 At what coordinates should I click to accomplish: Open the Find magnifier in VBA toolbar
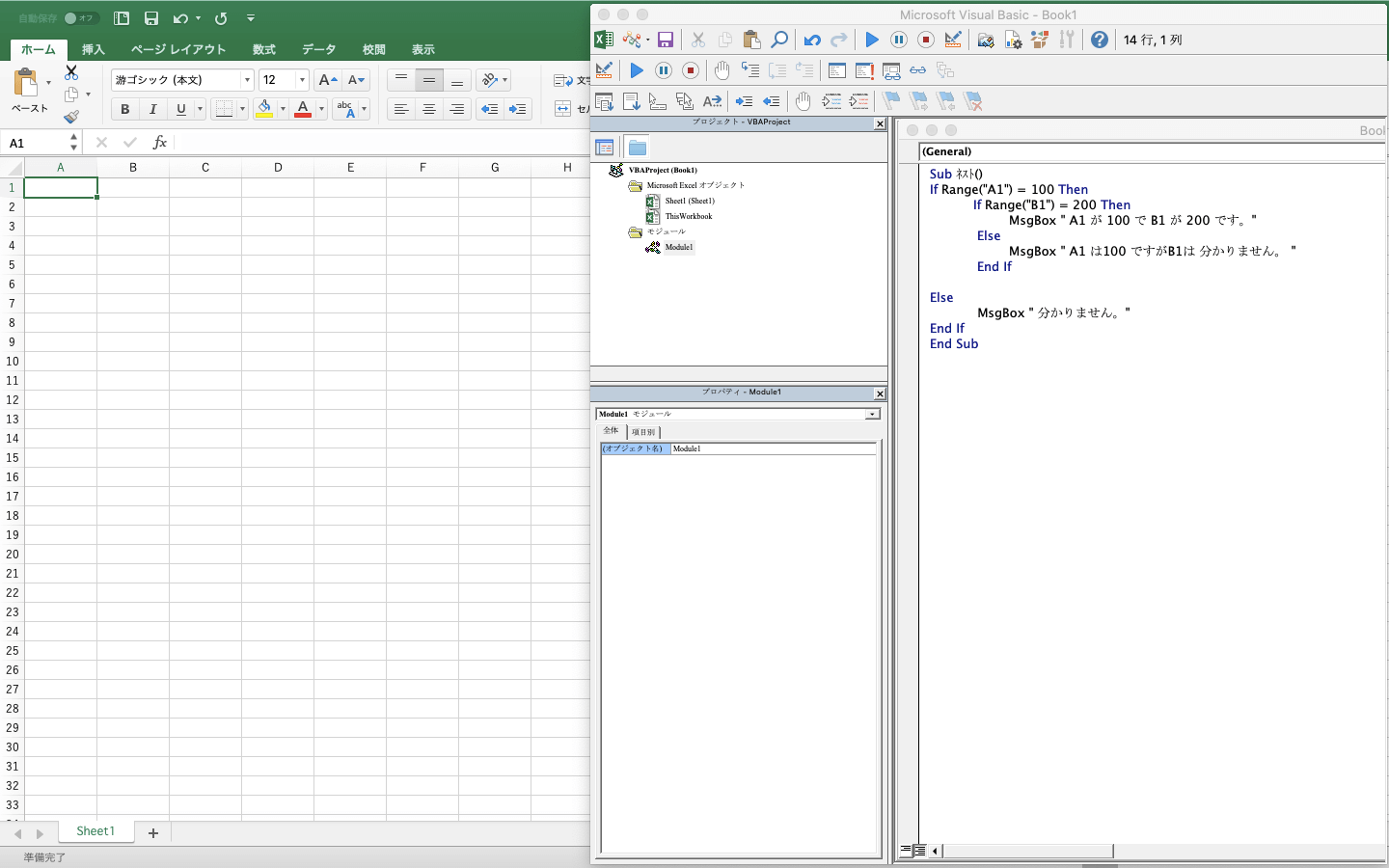coord(779,40)
